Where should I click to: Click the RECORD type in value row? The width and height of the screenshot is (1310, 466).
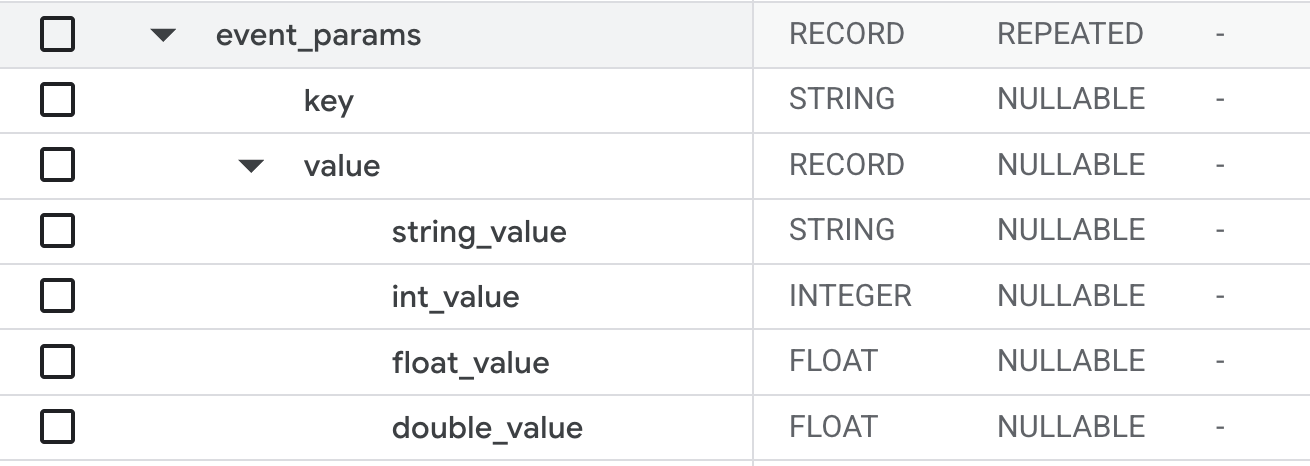[x=846, y=165]
